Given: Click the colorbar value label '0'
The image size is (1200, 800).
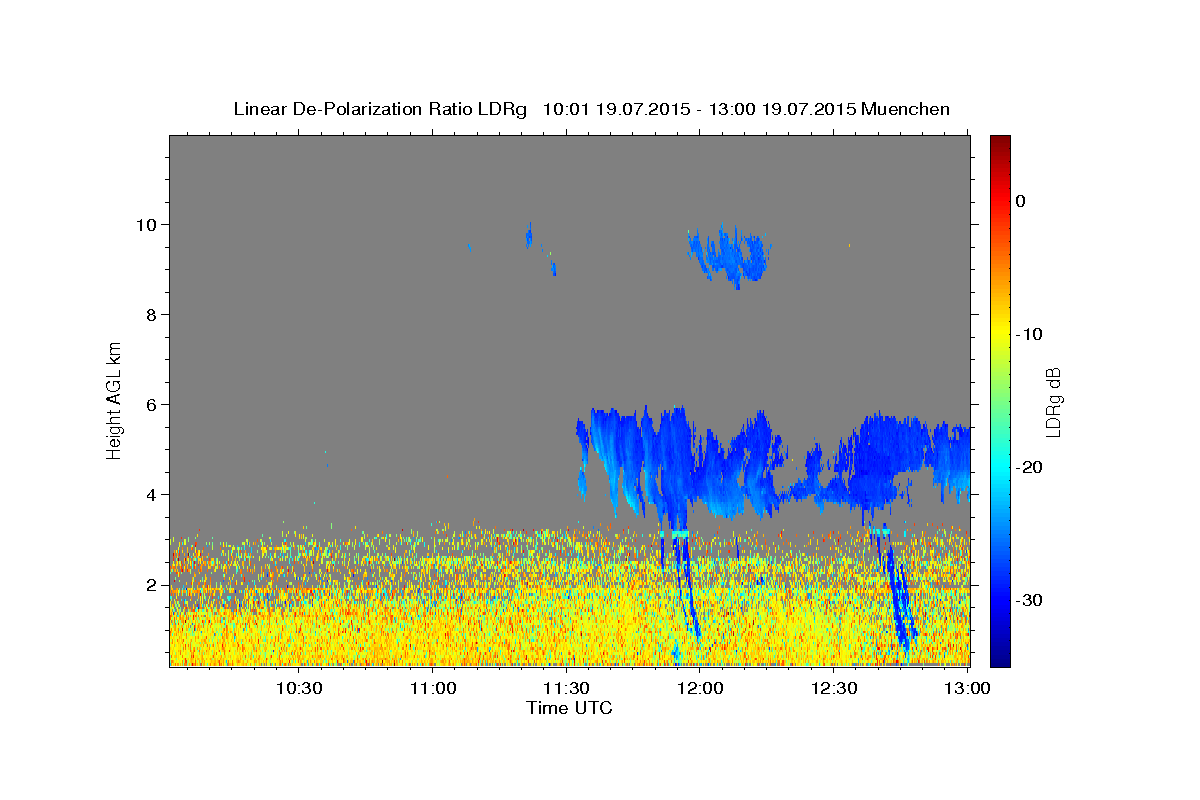Looking at the screenshot, I should pos(1020,201).
